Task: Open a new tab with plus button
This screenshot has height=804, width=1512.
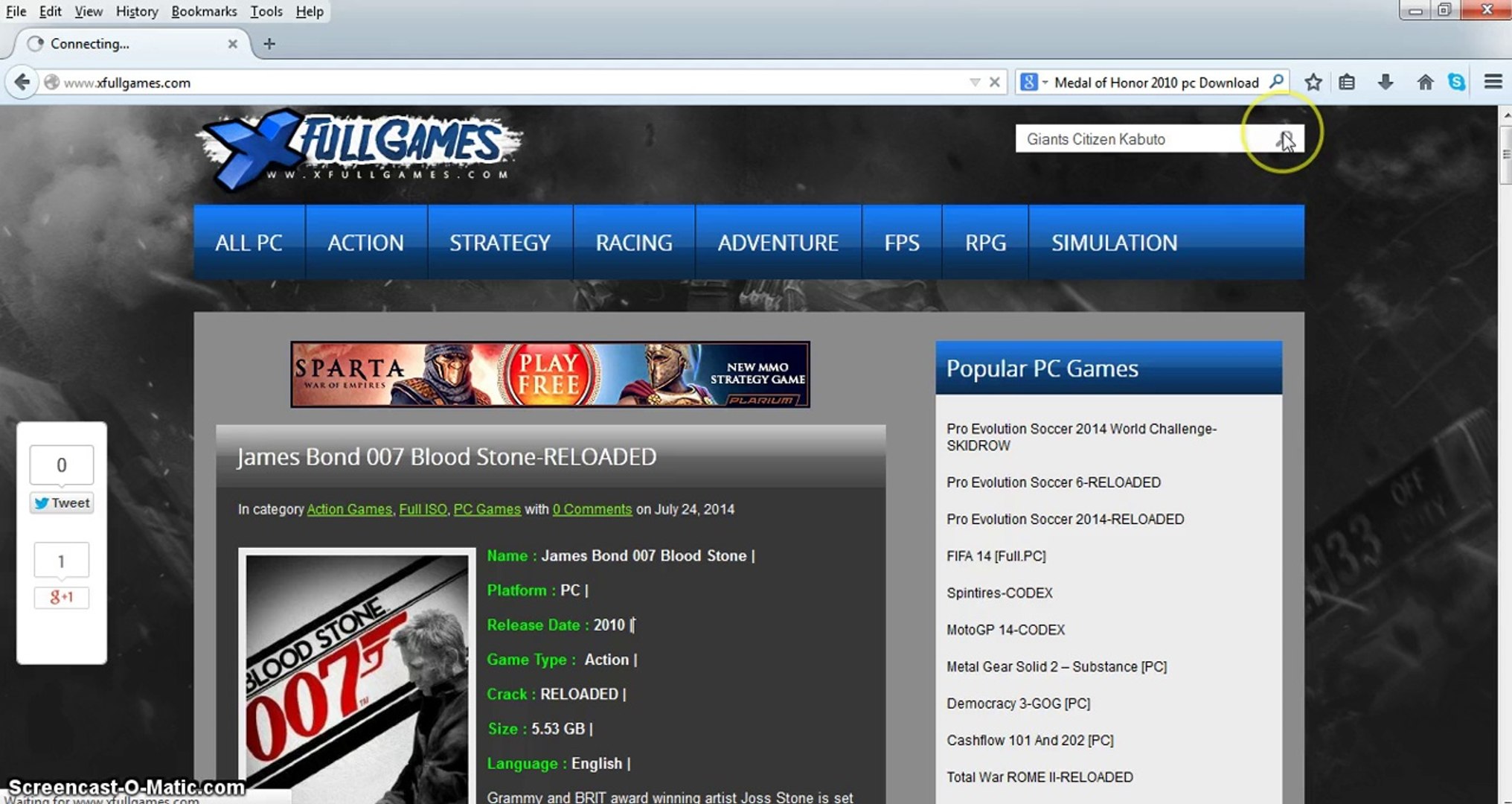Action: click(x=269, y=44)
